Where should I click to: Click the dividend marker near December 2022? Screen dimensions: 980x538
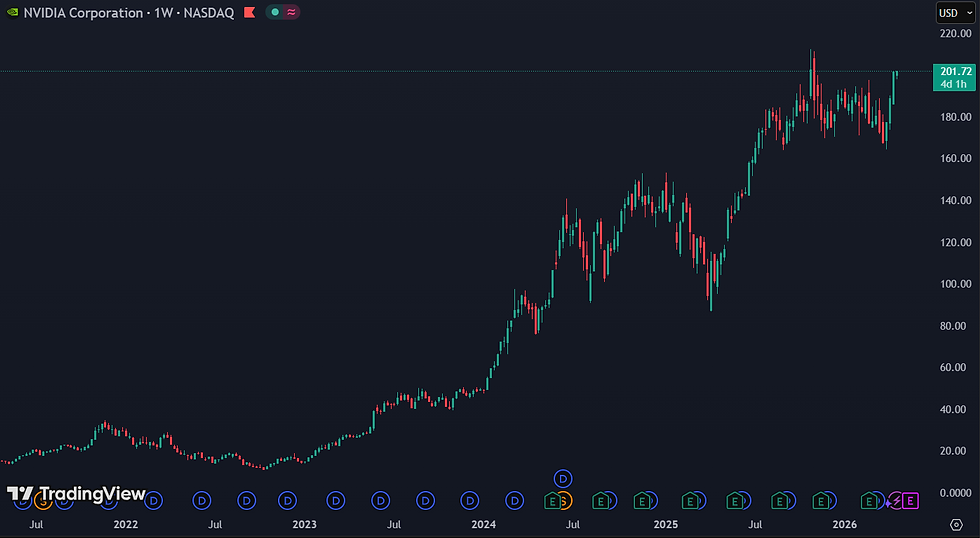pyautogui.click(x=288, y=501)
